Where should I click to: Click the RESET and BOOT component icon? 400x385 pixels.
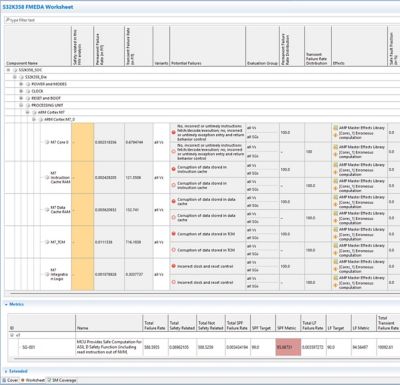[x=28, y=98]
